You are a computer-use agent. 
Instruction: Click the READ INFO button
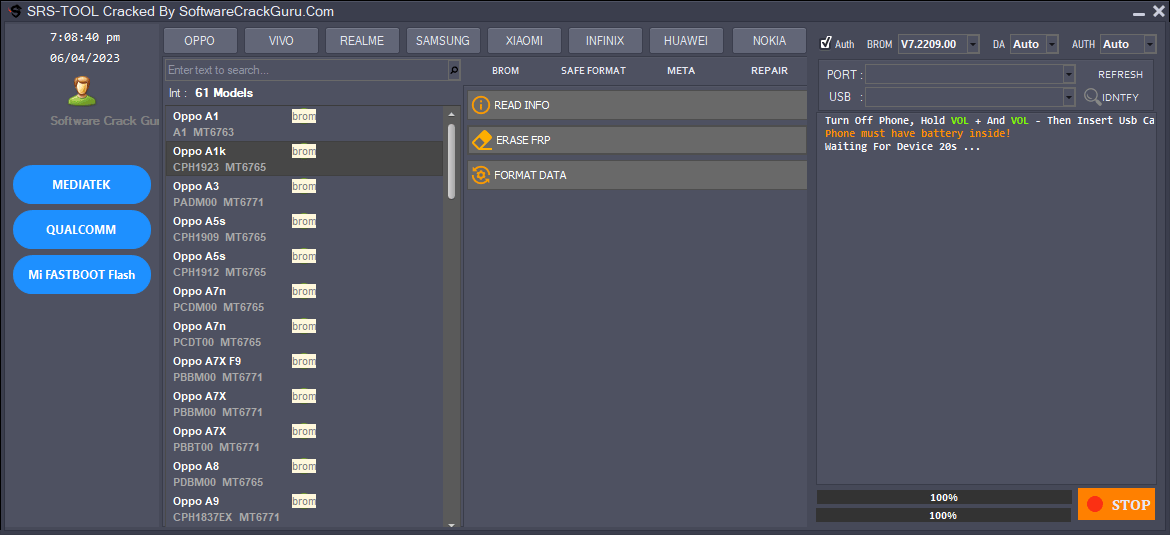coord(637,105)
